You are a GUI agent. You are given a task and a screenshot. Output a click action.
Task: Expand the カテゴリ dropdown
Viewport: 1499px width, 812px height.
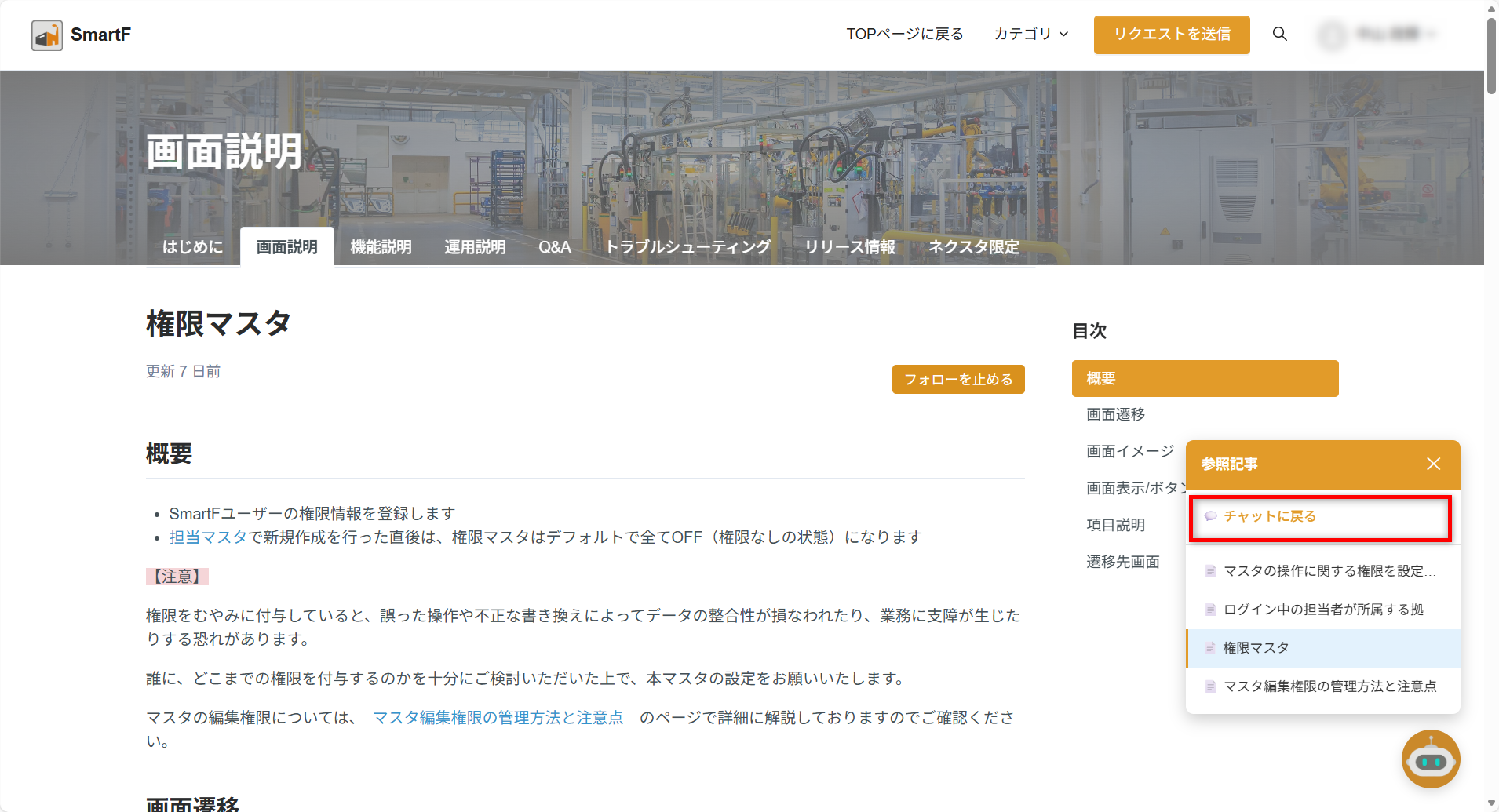[x=1031, y=35]
